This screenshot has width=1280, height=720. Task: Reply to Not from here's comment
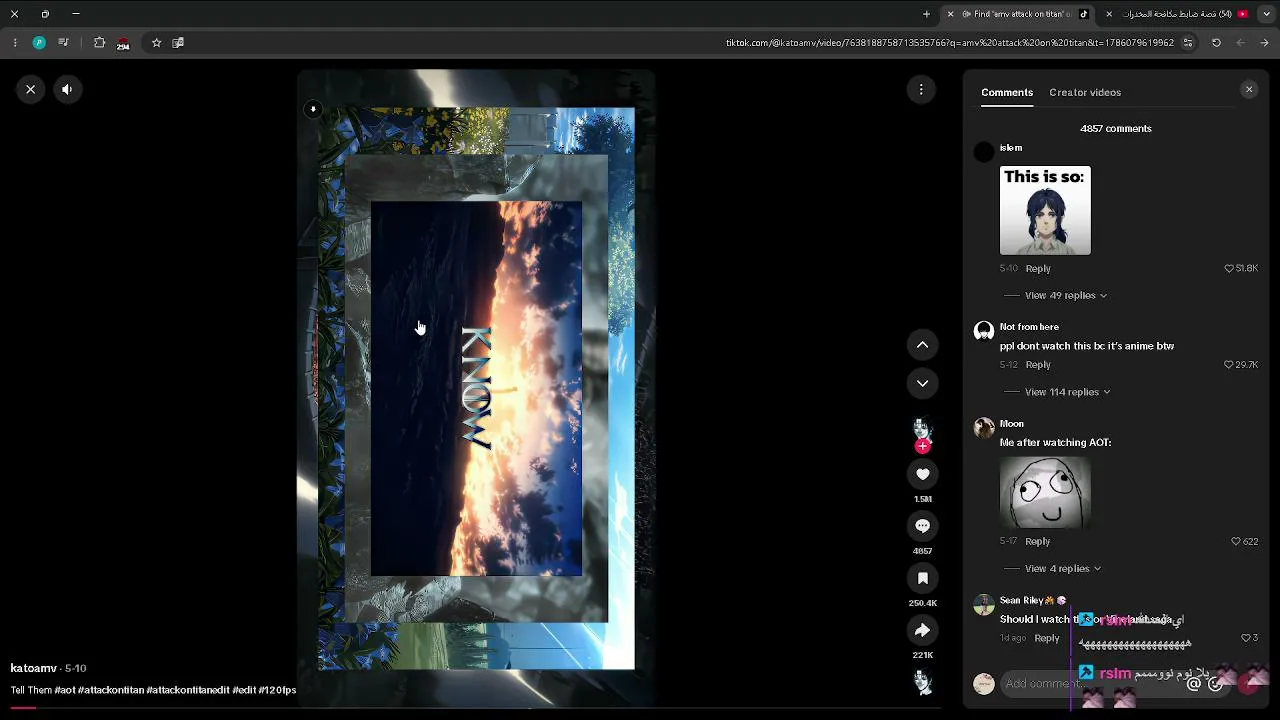click(1038, 365)
